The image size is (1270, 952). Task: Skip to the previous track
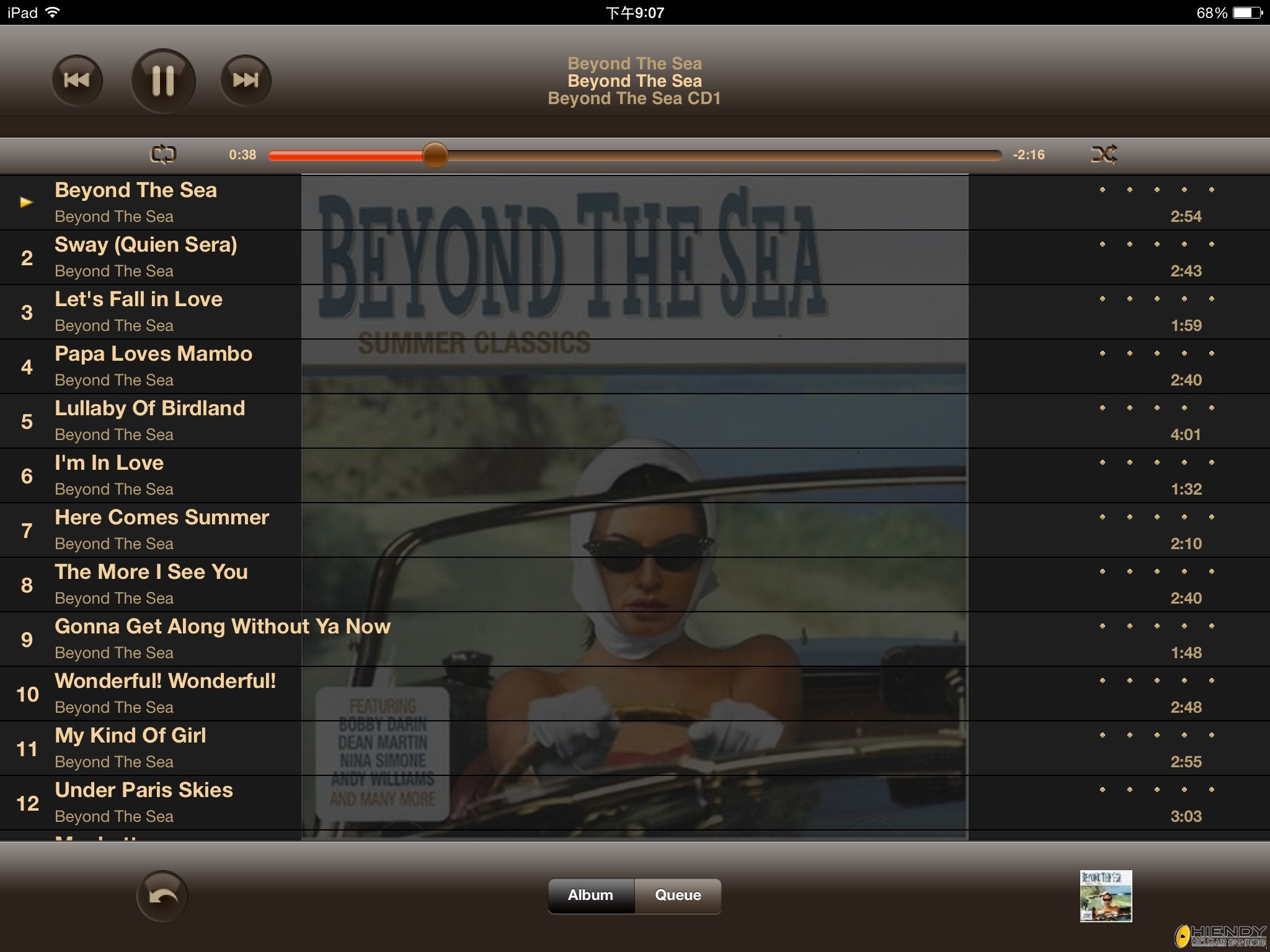[x=77, y=81]
